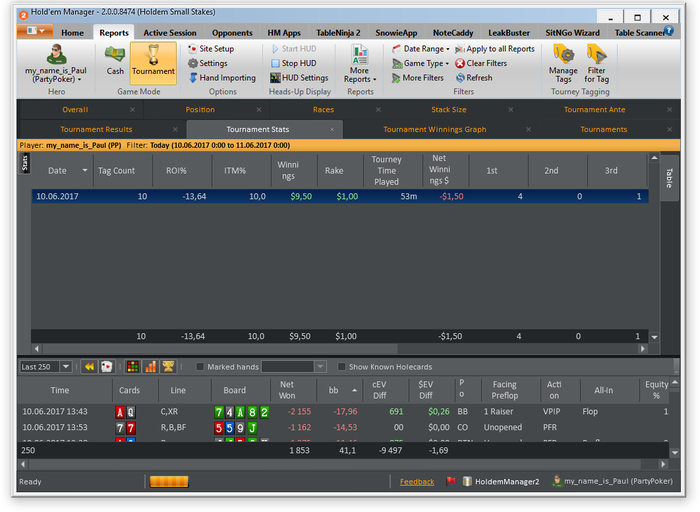Click Clear Filters
Screen dimensions: 700x512
[x=481, y=63]
